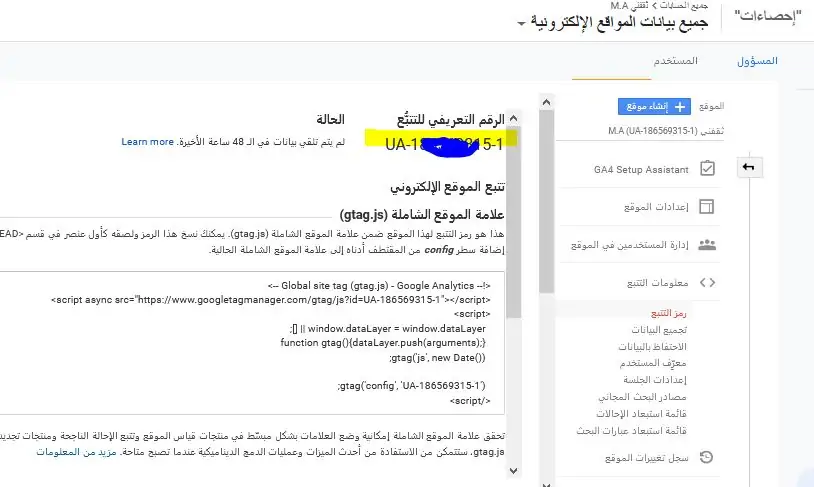Click the إعدادات الموقع layout icon

click(x=707, y=207)
